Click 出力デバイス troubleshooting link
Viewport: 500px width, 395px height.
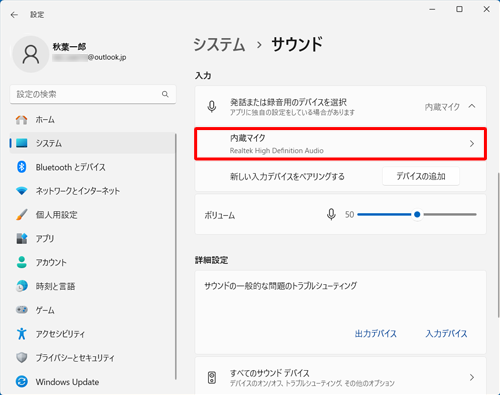tap(376, 334)
